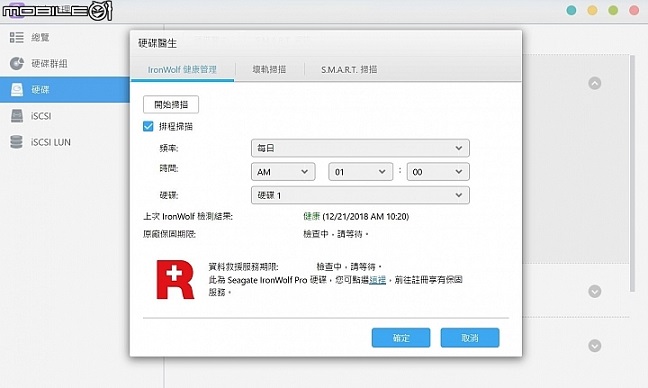Image resolution: width=648 pixels, height=388 pixels.
Task: Click the 資料救援服務期限 label
Action: tap(243, 267)
